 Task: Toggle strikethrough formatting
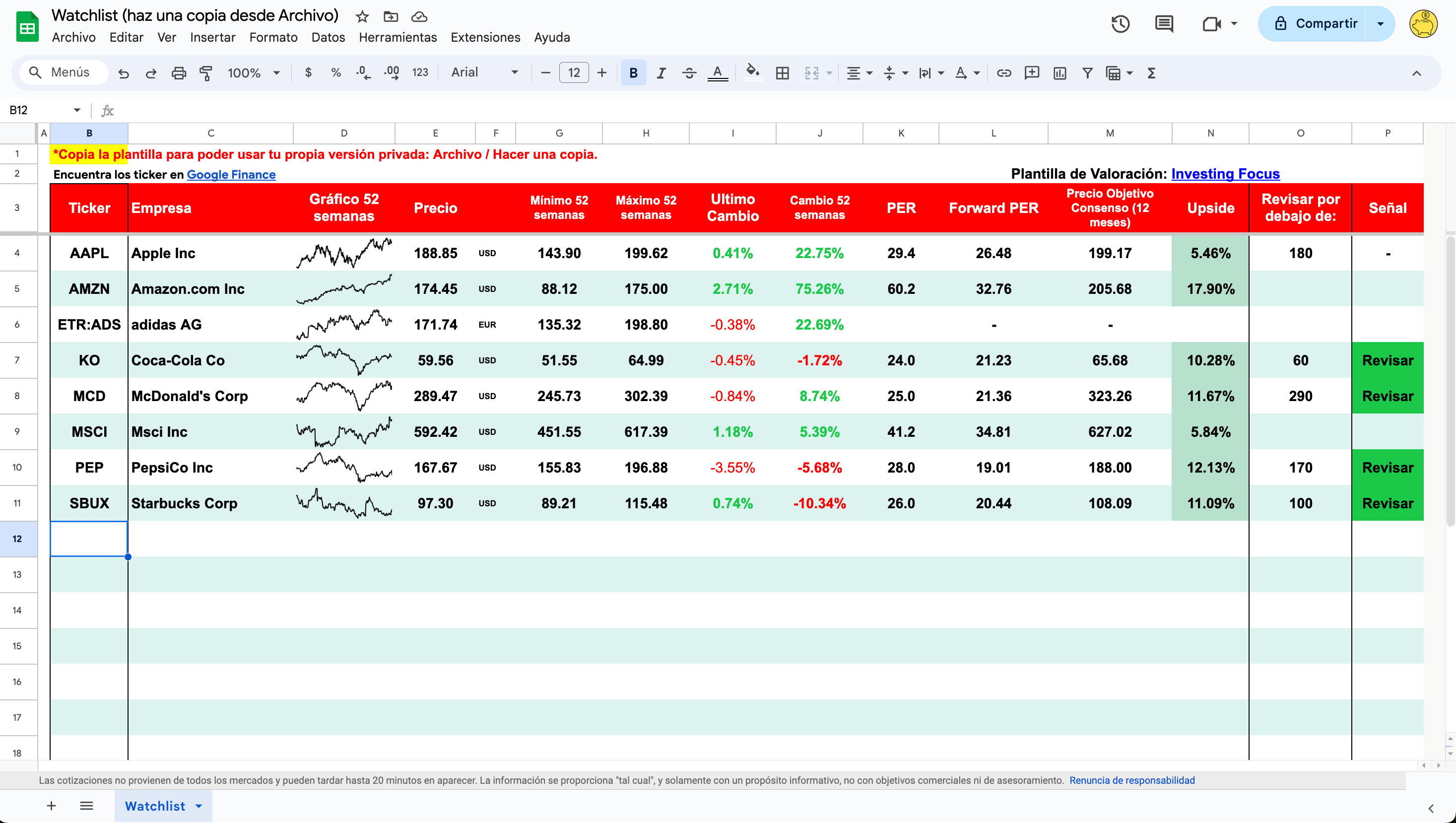click(689, 73)
